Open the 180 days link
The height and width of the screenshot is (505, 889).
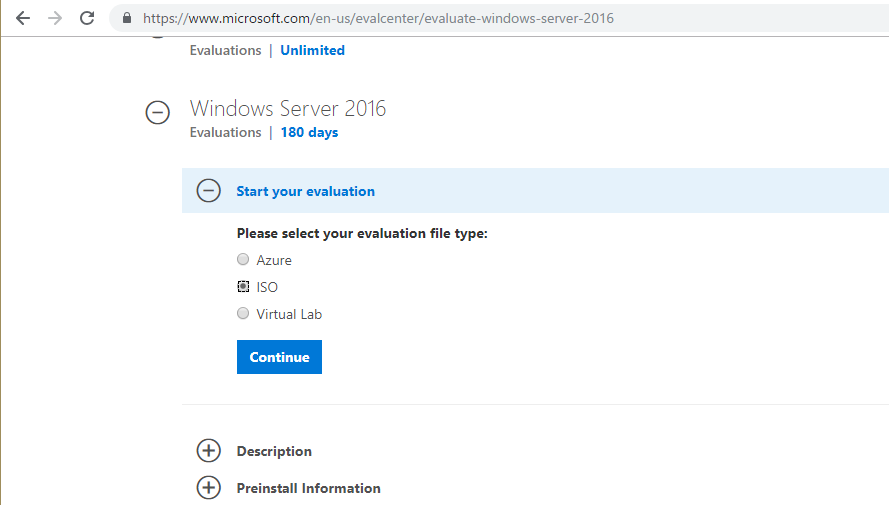pyautogui.click(x=309, y=132)
